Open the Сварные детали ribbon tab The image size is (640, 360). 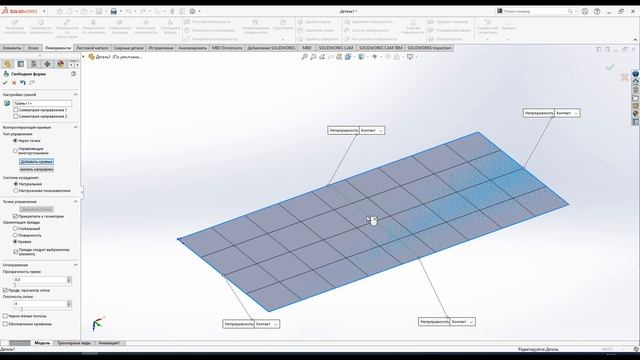[128, 48]
